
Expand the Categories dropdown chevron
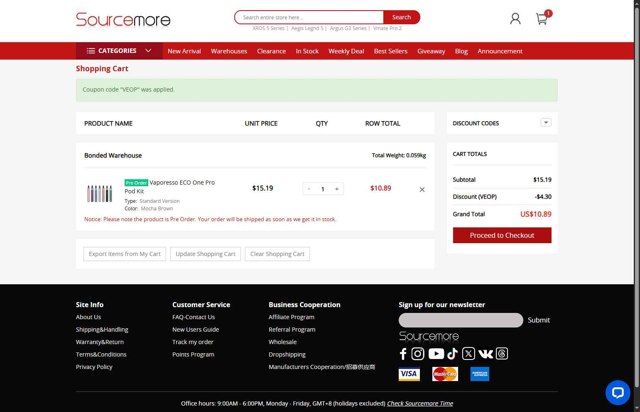(148, 51)
